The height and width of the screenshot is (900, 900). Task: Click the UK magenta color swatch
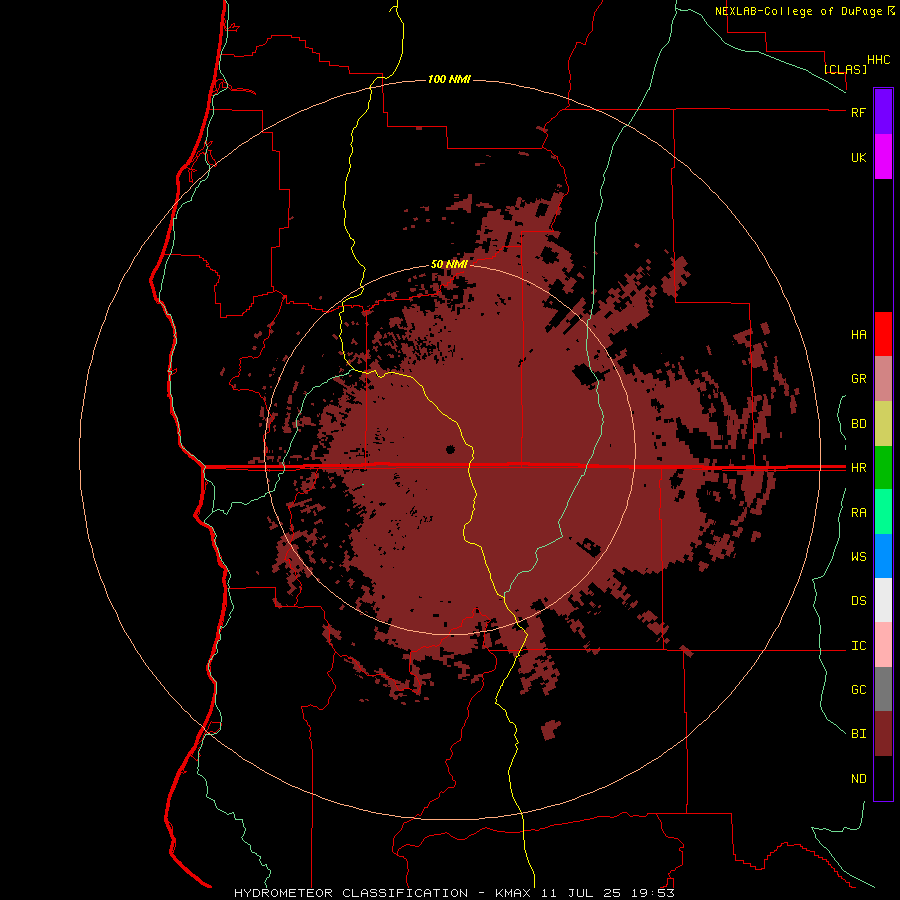[883, 157]
